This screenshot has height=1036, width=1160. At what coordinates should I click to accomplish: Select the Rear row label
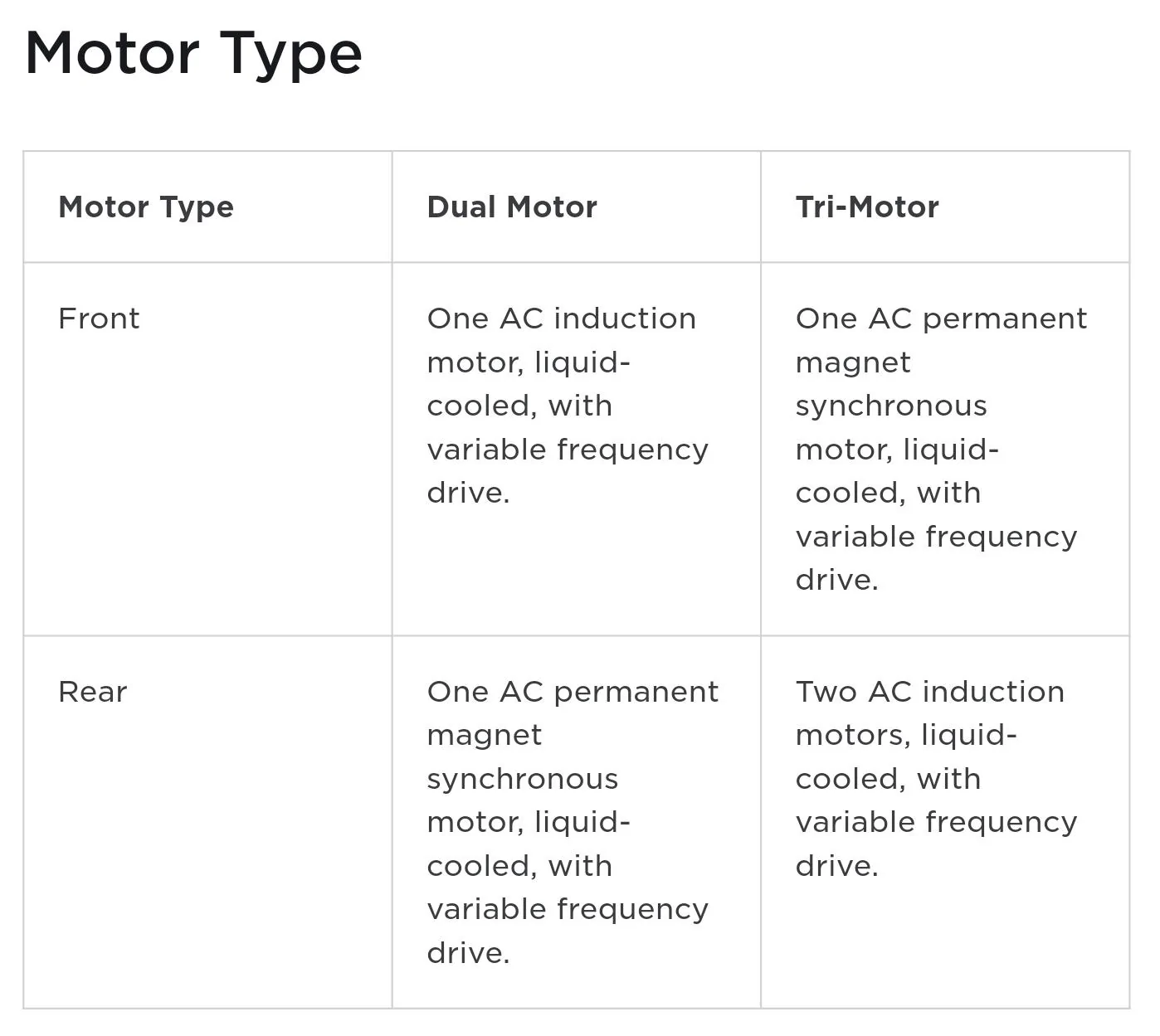point(92,692)
